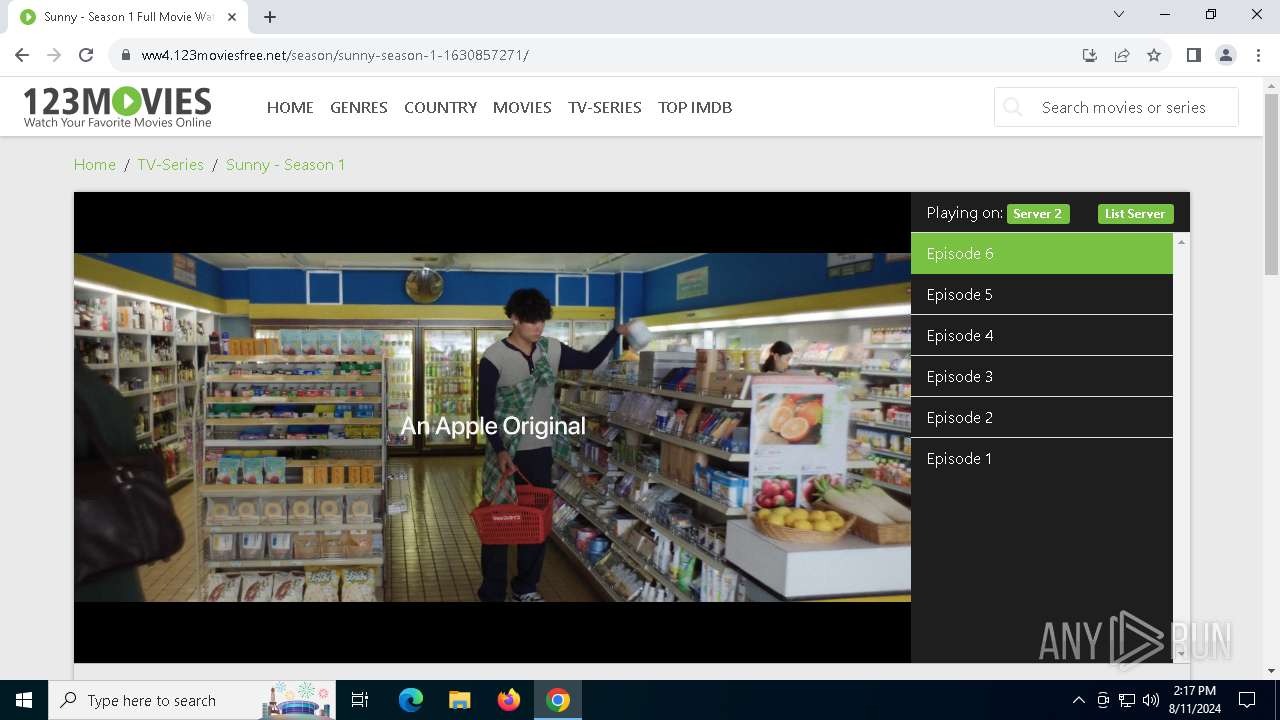
Task: Open the TV-SERIES menu item
Action: (x=605, y=107)
